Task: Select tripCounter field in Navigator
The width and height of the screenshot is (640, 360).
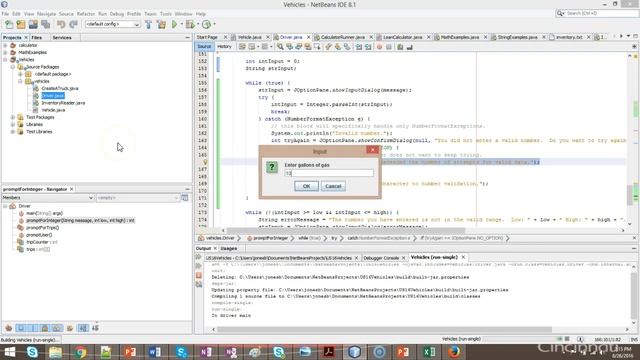Action: pyautogui.click(x=42, y=242)
